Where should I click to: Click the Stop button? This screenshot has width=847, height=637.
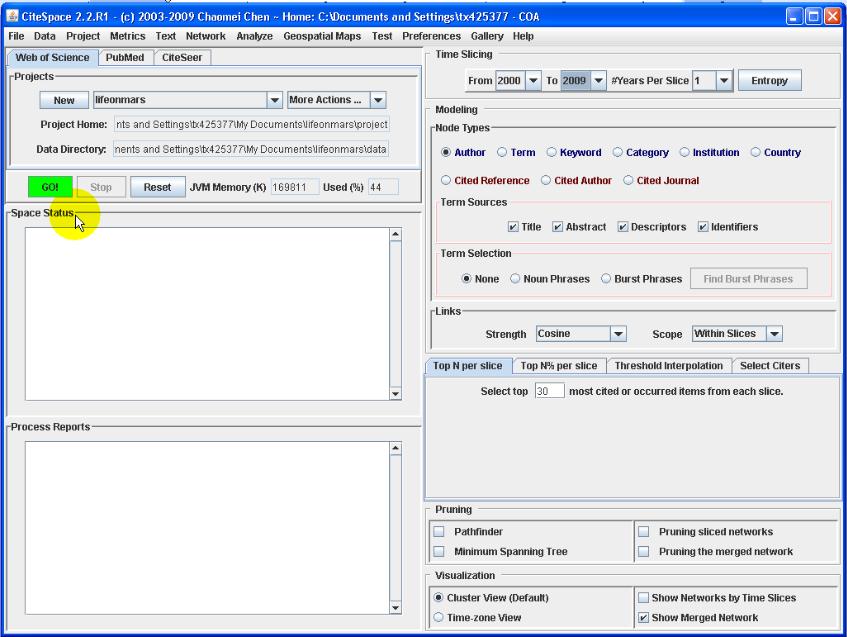101,187
